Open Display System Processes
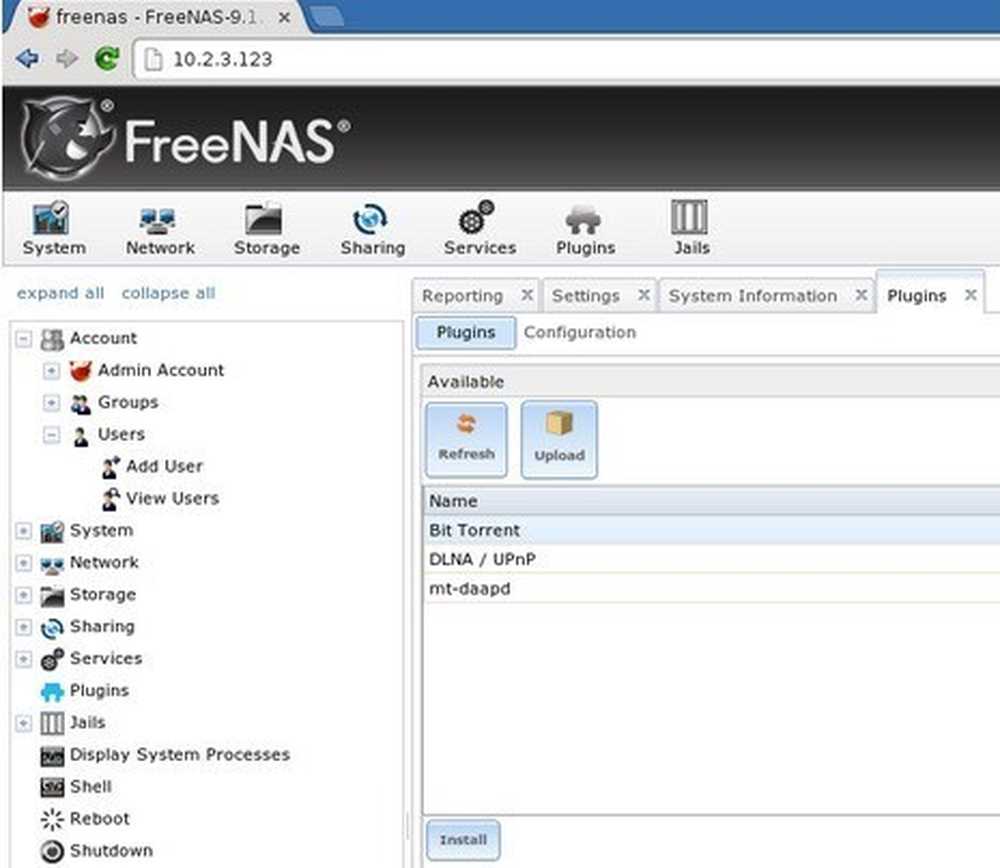Viewport: 1000px width, 868px height. point(179,754)
